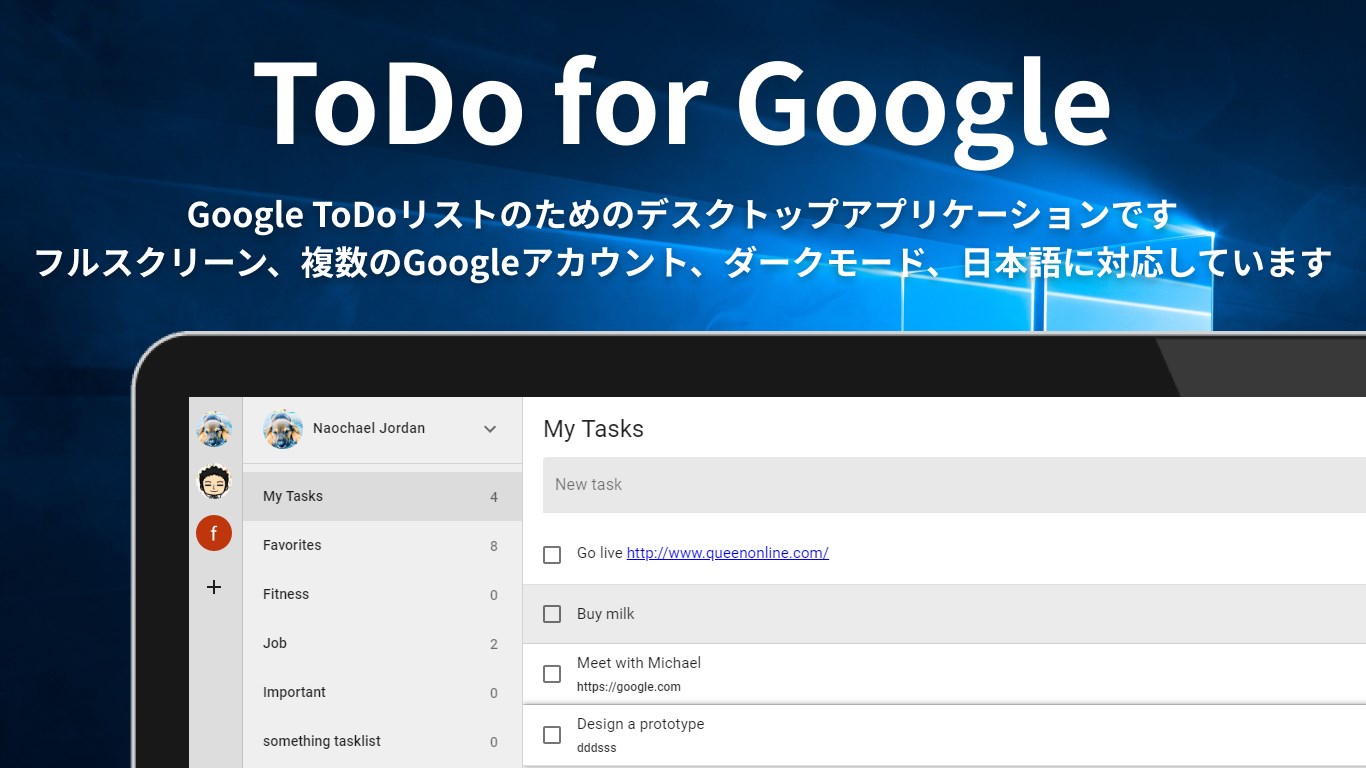Go to the Job task list
1366x768 pixels.
[x=275, y=643]
